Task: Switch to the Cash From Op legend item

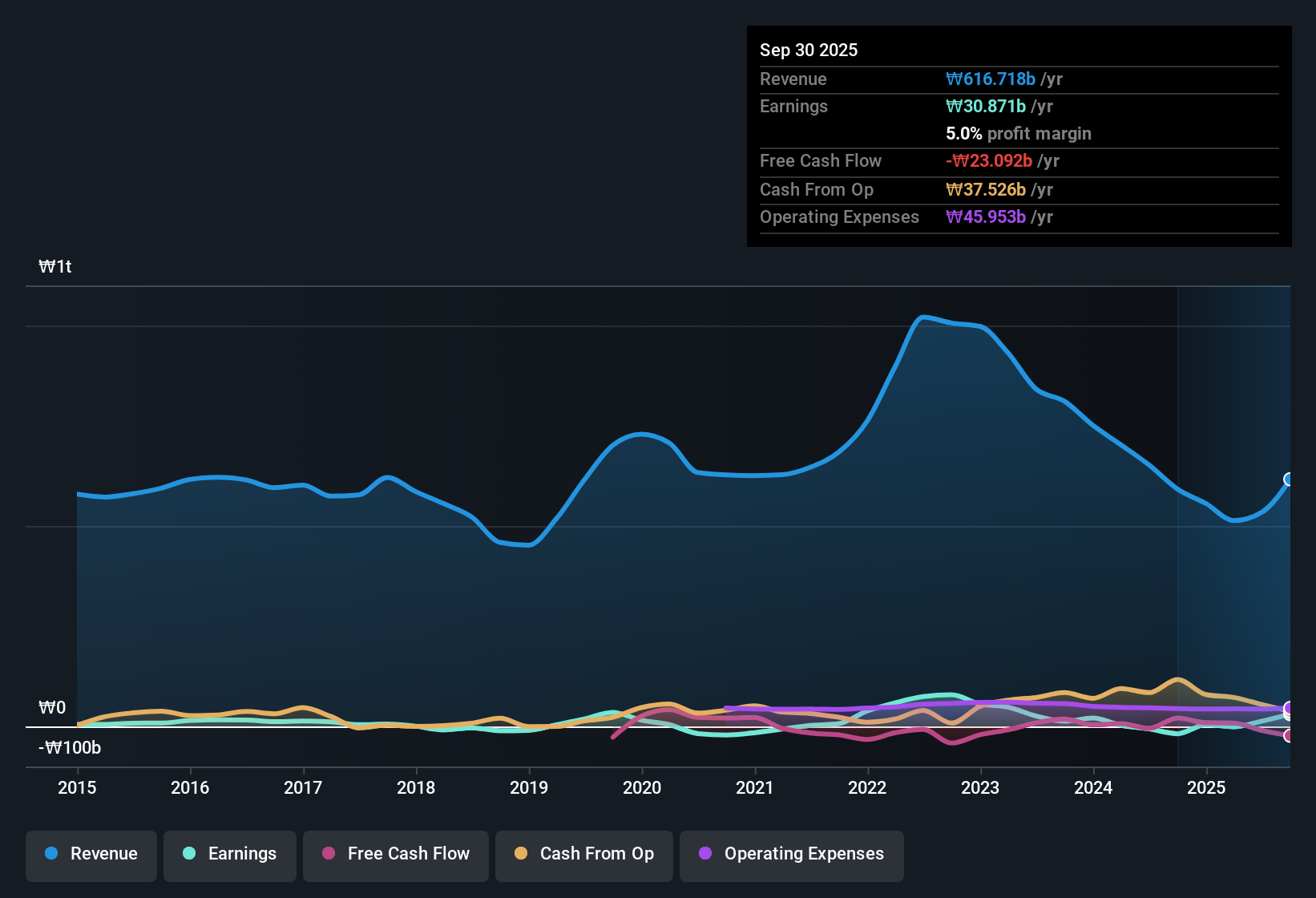Action: click(583, 855)
